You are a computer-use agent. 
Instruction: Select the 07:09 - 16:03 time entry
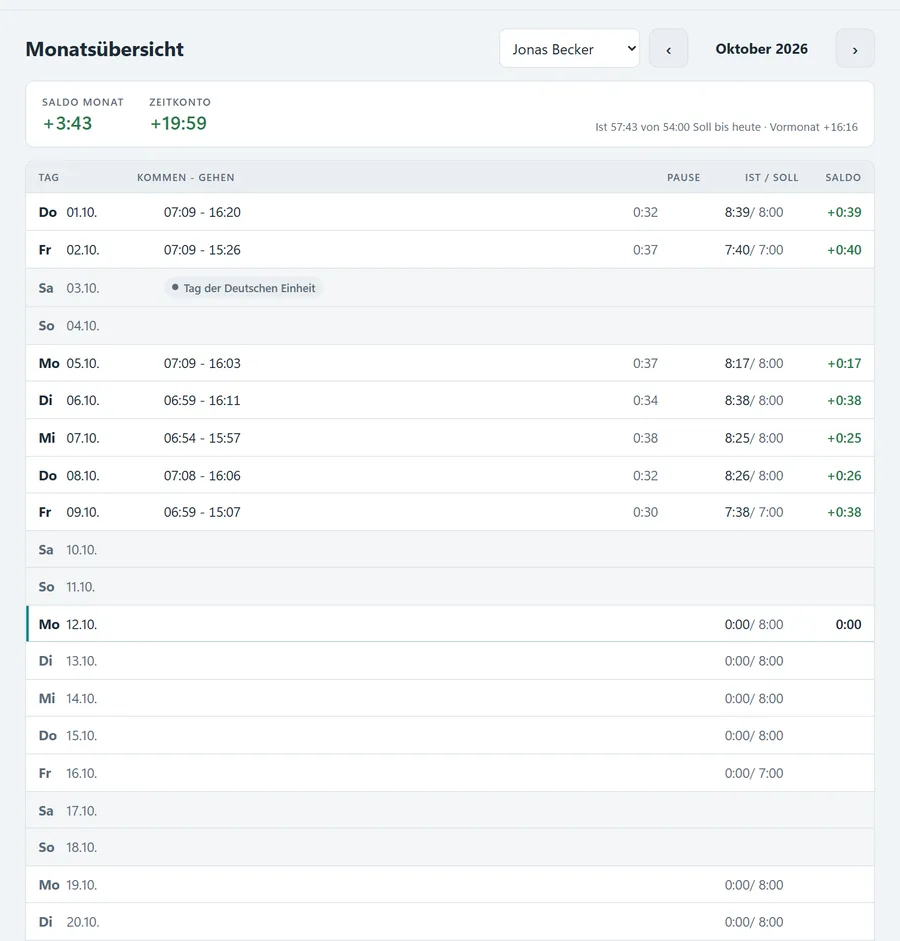202,364
